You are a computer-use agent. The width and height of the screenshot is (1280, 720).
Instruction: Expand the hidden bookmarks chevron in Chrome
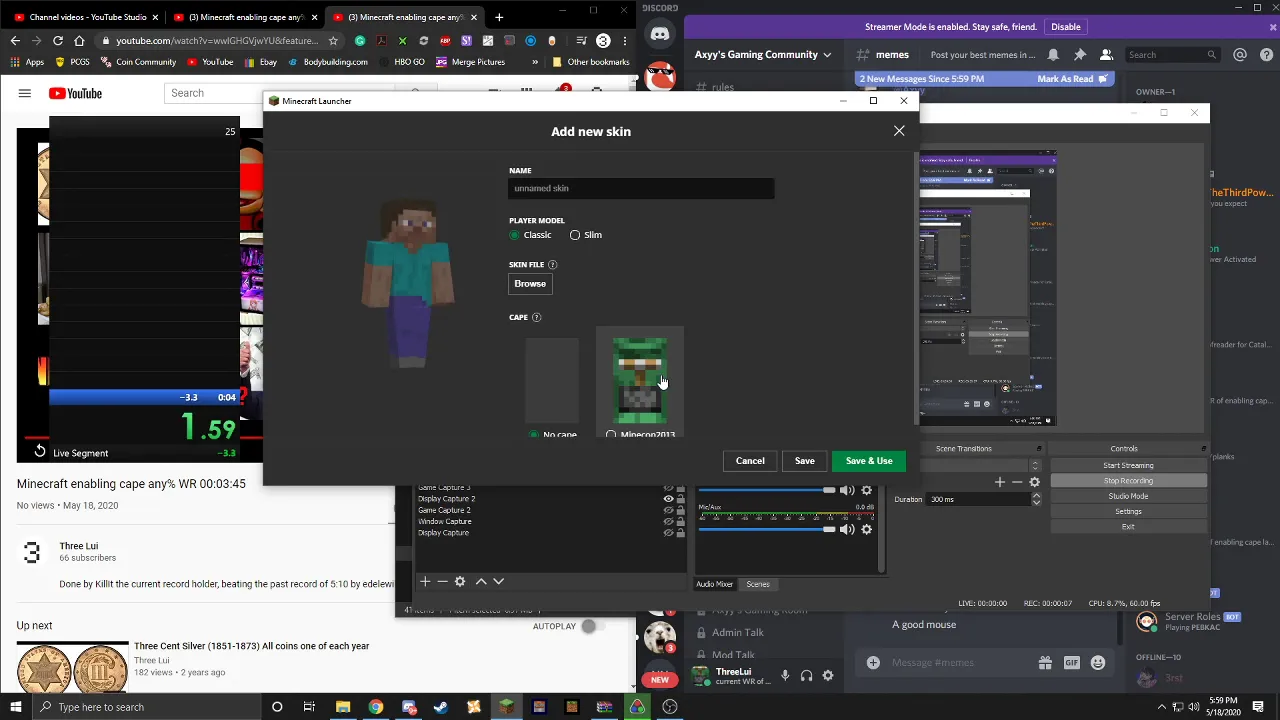[534, 62]
